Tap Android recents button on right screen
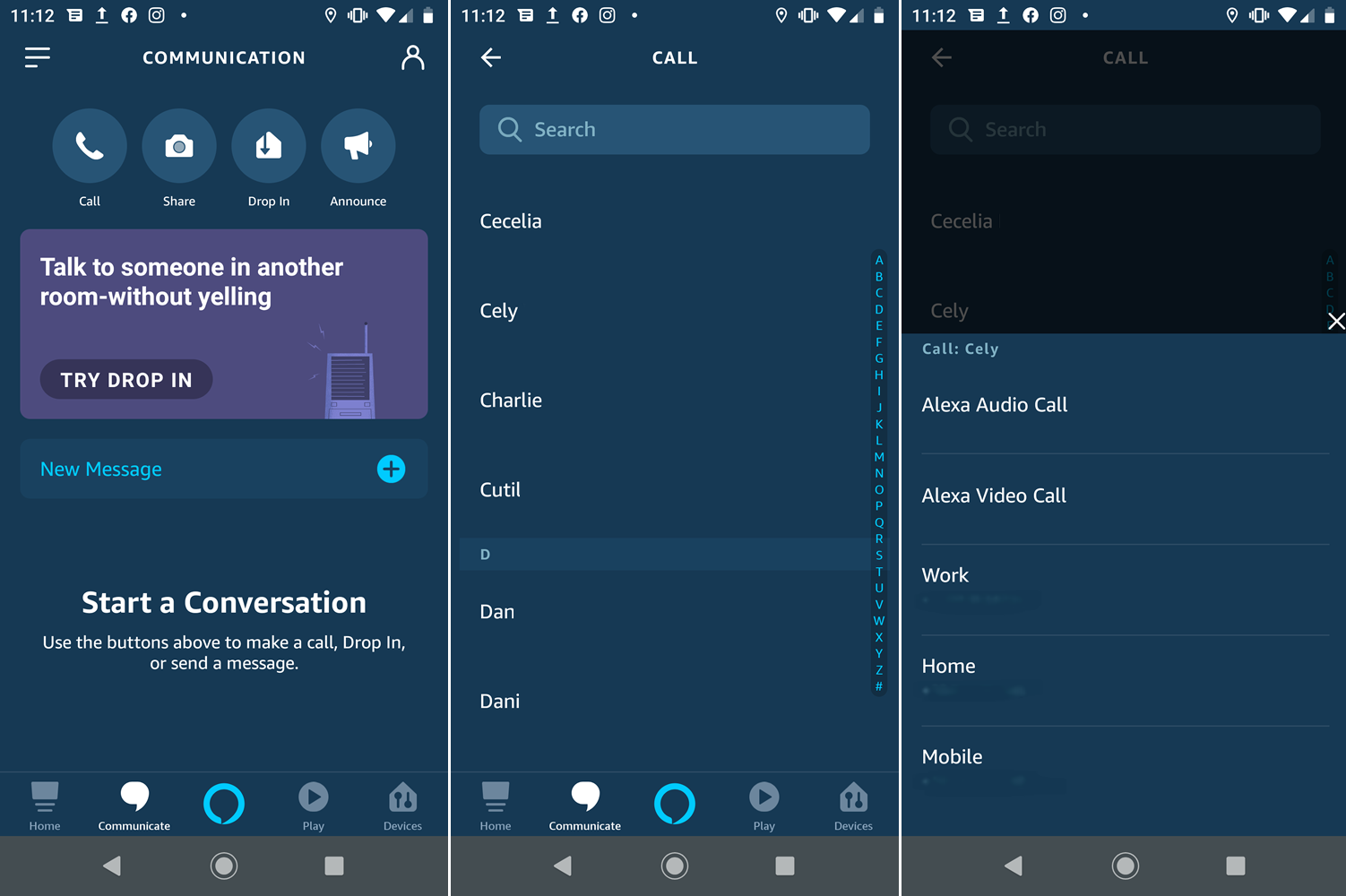Screen dimensions: 1346x896 1236,866
